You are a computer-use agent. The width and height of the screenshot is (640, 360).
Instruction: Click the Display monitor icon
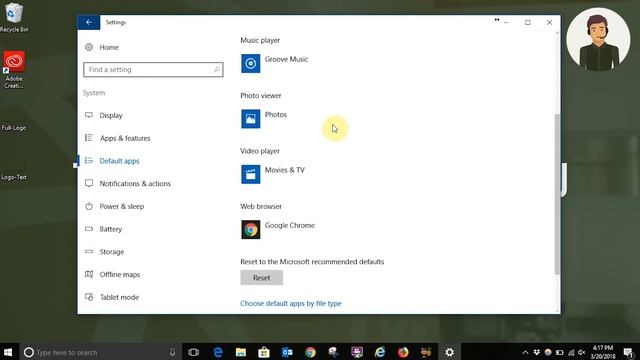click(89, 115)
